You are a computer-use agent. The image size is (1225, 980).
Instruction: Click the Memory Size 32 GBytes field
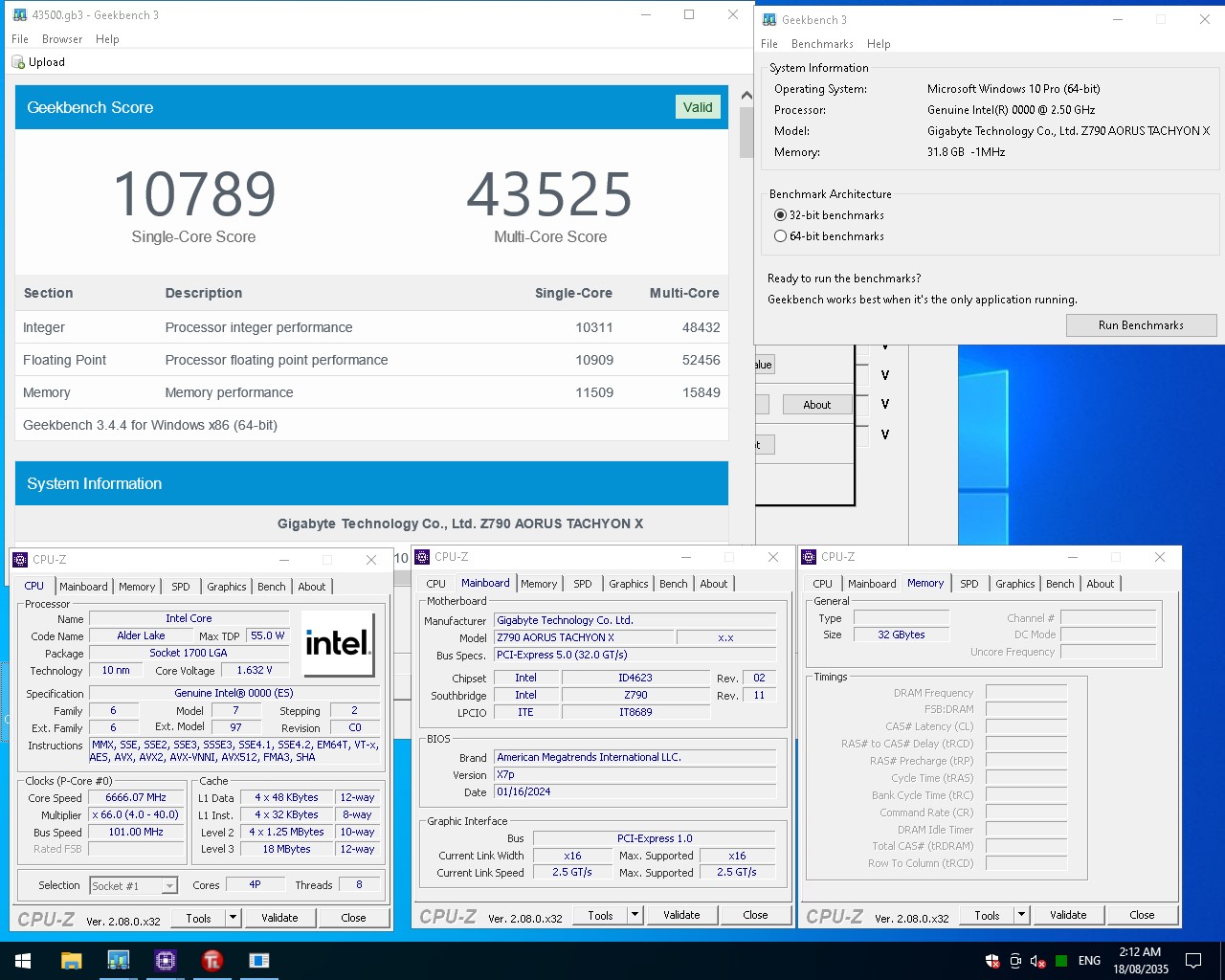point(902,635)
